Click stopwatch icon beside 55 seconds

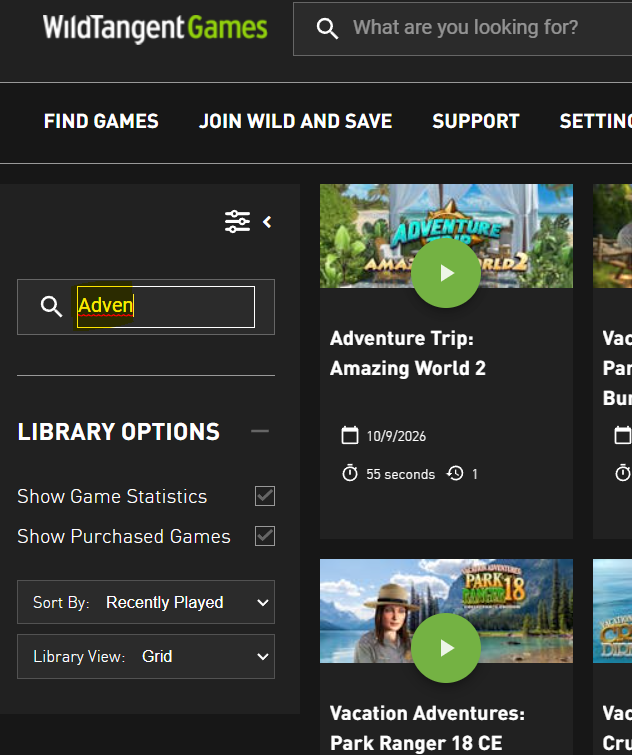[350, 473]
